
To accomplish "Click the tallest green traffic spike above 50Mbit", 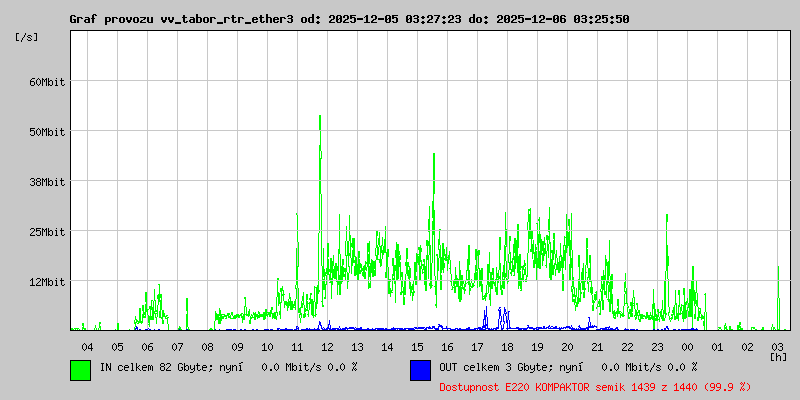I will click(x=320, y=120).
